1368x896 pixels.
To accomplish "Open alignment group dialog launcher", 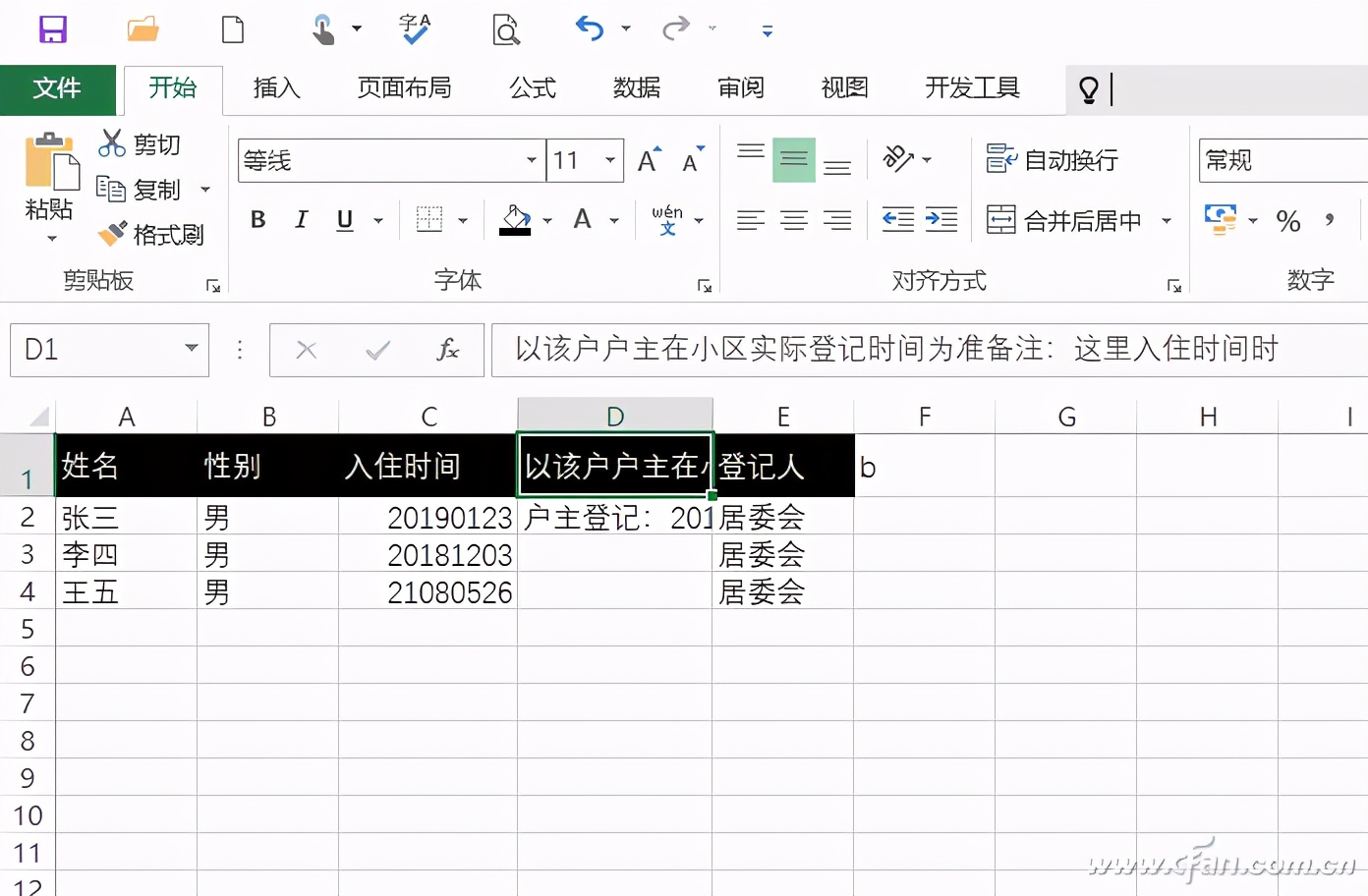I will pos(1174,286).
